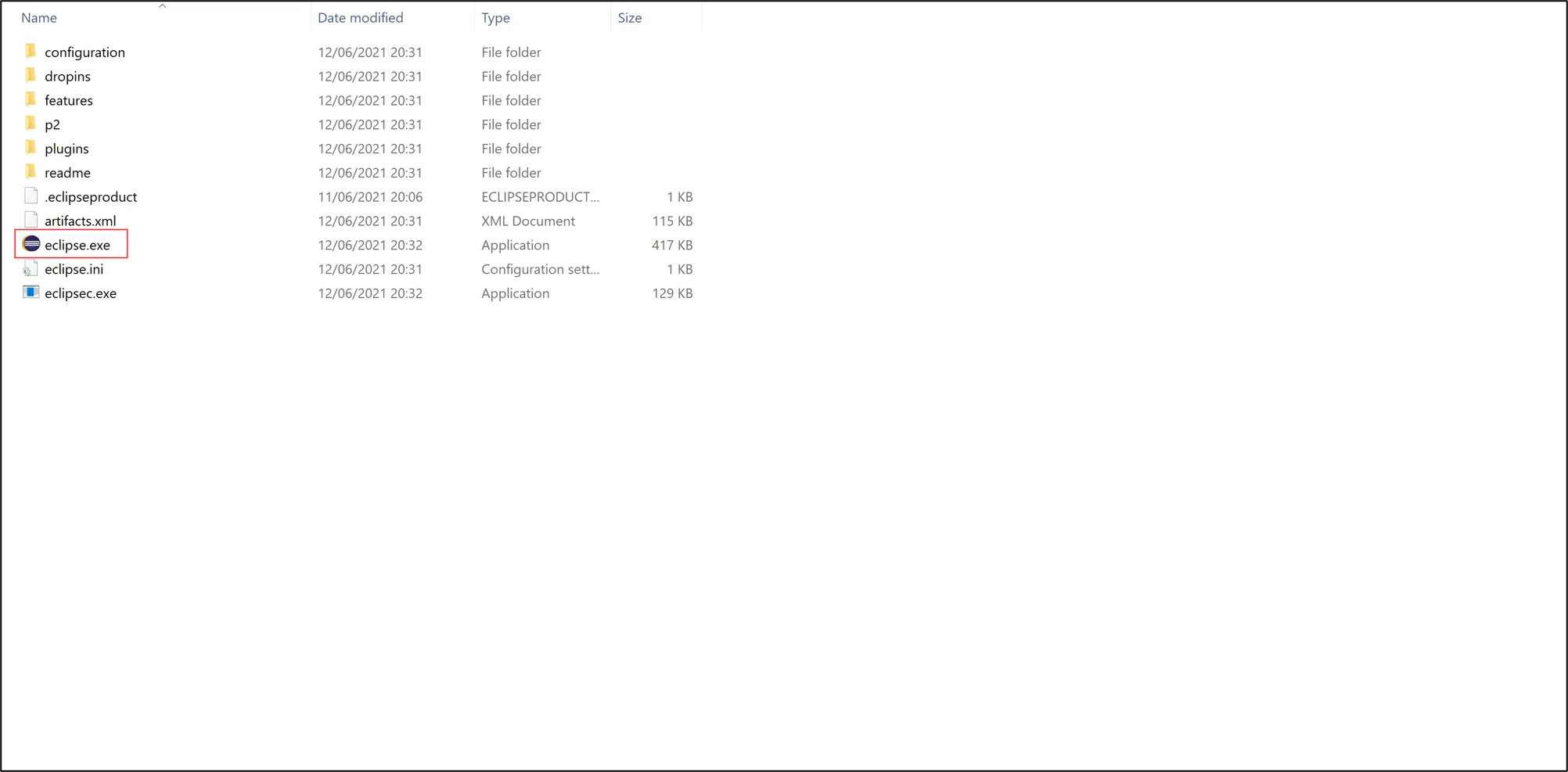Select the dropins folder icon
1568x772 pixels.
31,76
